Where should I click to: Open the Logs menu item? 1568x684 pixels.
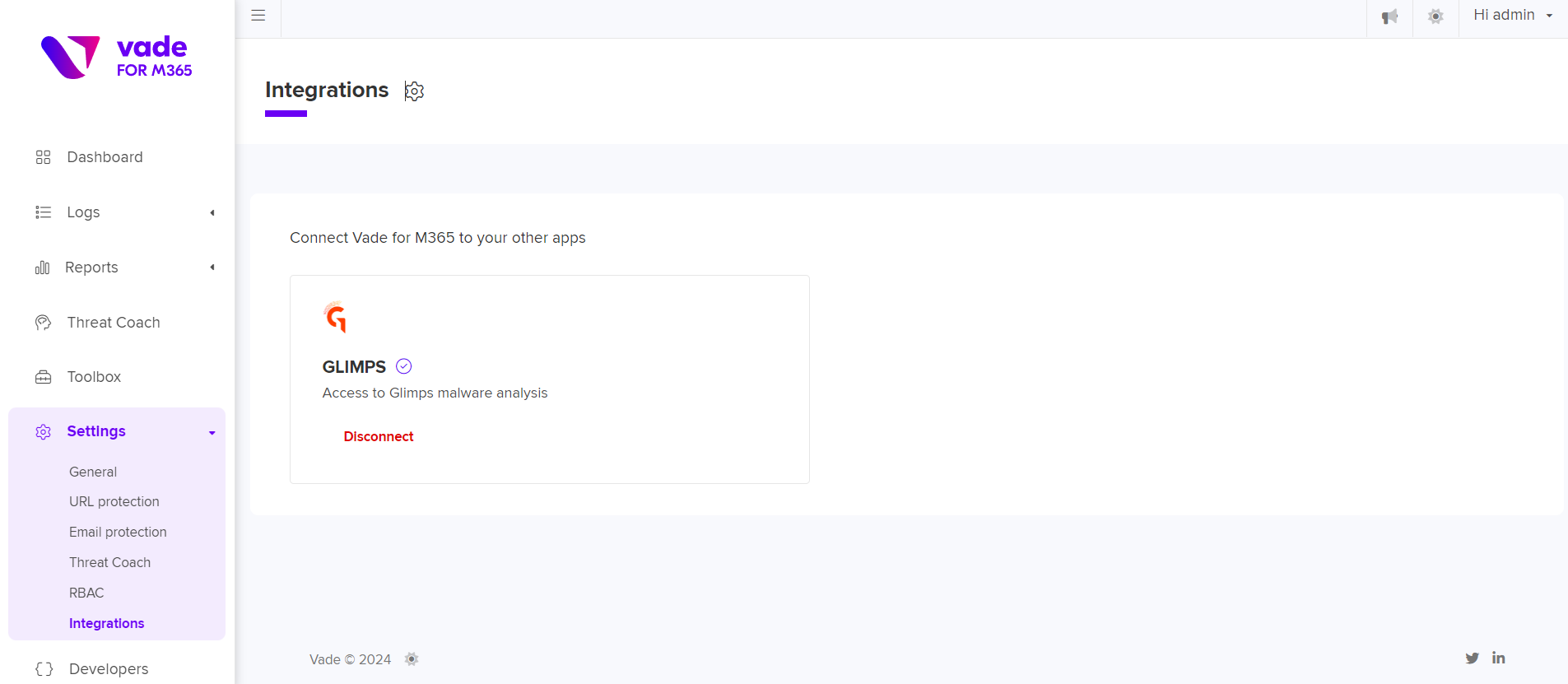point(83,212)
